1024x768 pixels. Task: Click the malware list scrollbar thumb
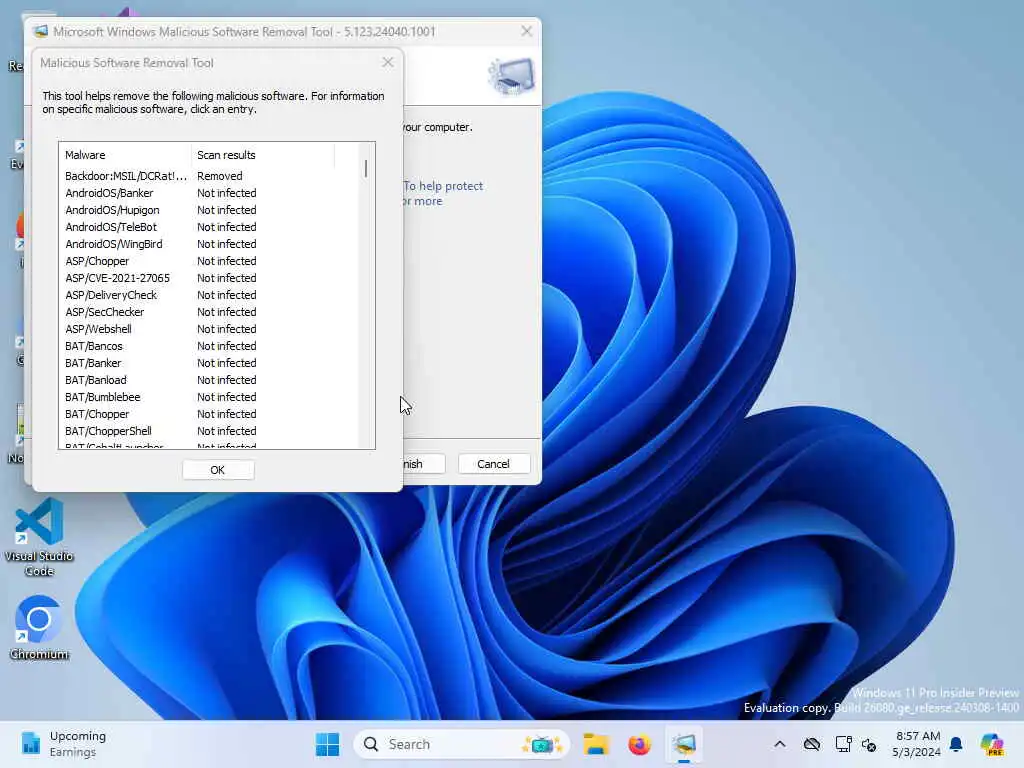pos(366,168)
